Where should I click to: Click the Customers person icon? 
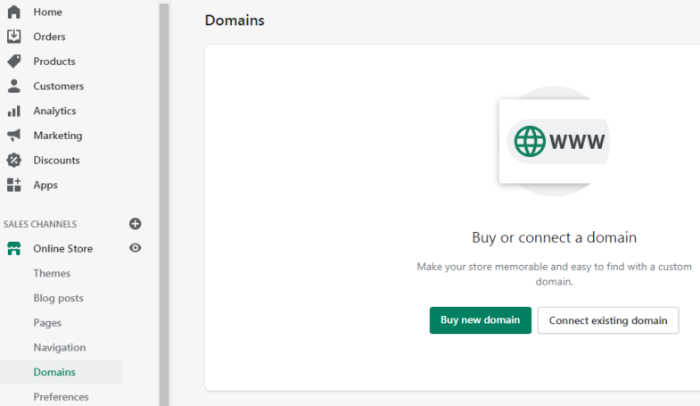(x=14, y=86)
